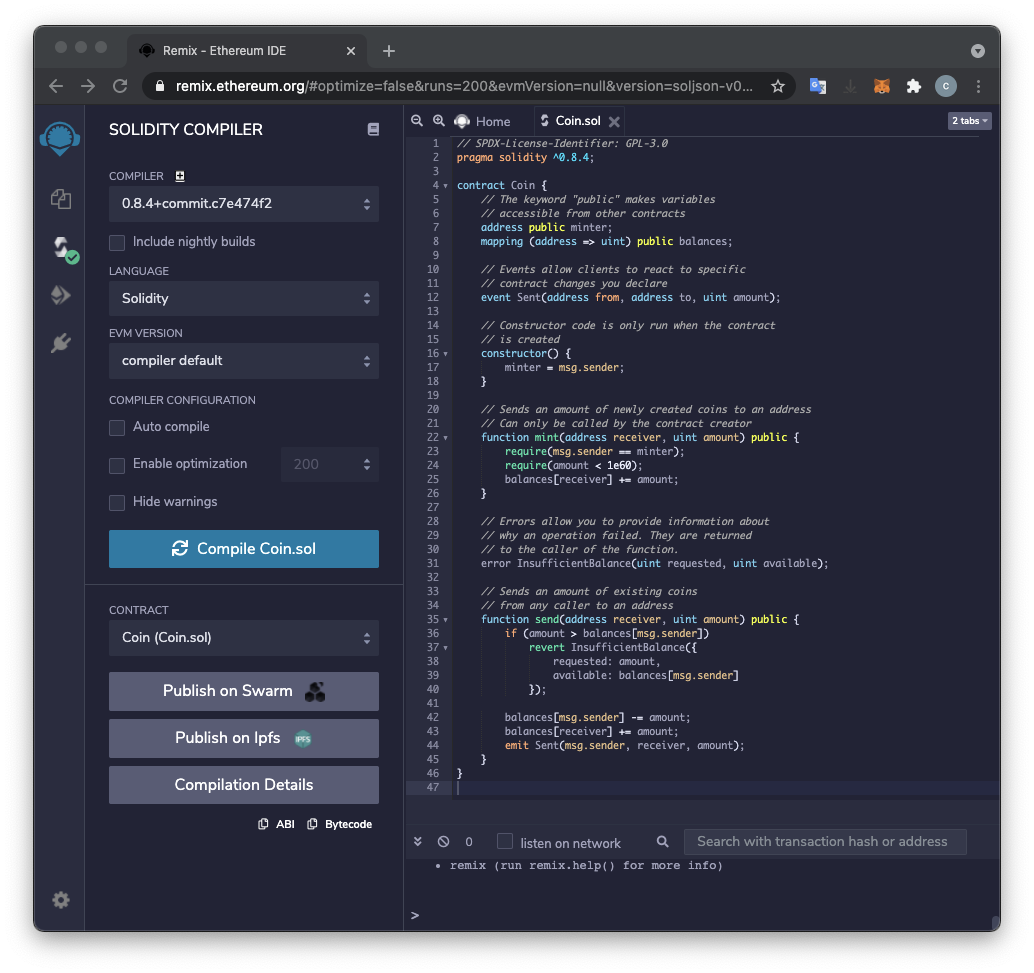Expand the Contract selector Coin (Coin.sol)
Screen dimensions: 1034x973
(x=243, y=638)
